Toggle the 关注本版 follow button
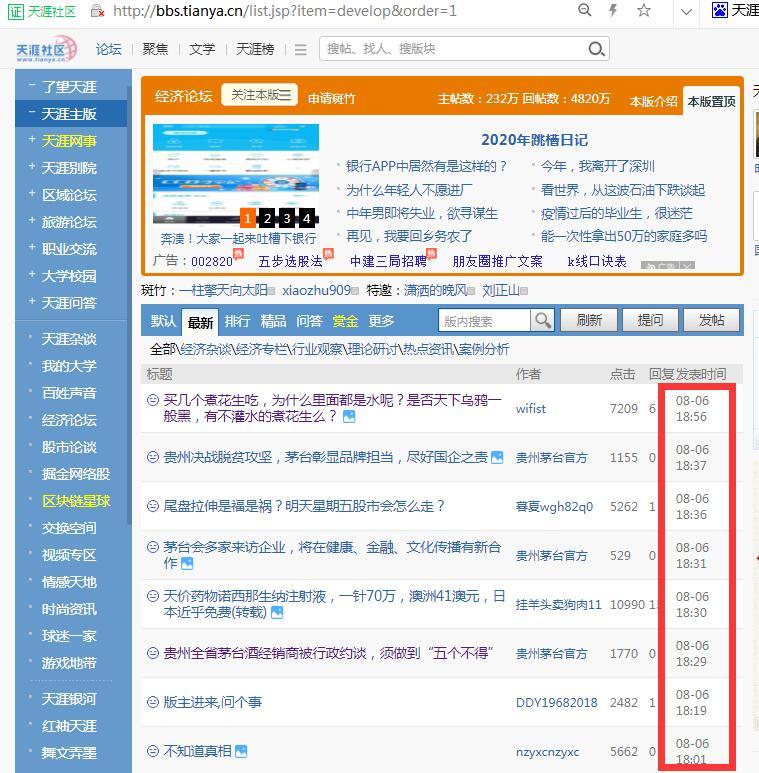This screenshot has width=759, height=773. [260, 95]
